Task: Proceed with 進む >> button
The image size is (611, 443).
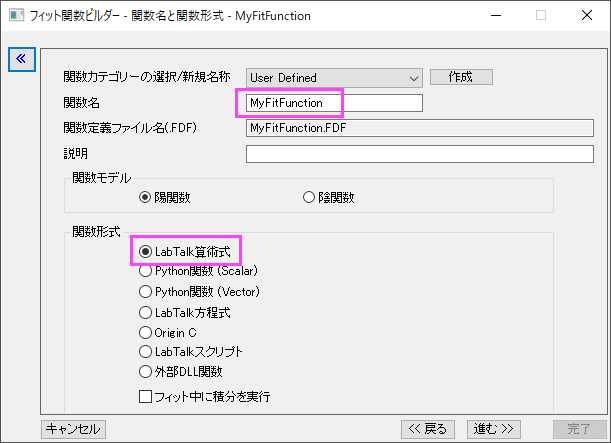Action: click(494, 429)
